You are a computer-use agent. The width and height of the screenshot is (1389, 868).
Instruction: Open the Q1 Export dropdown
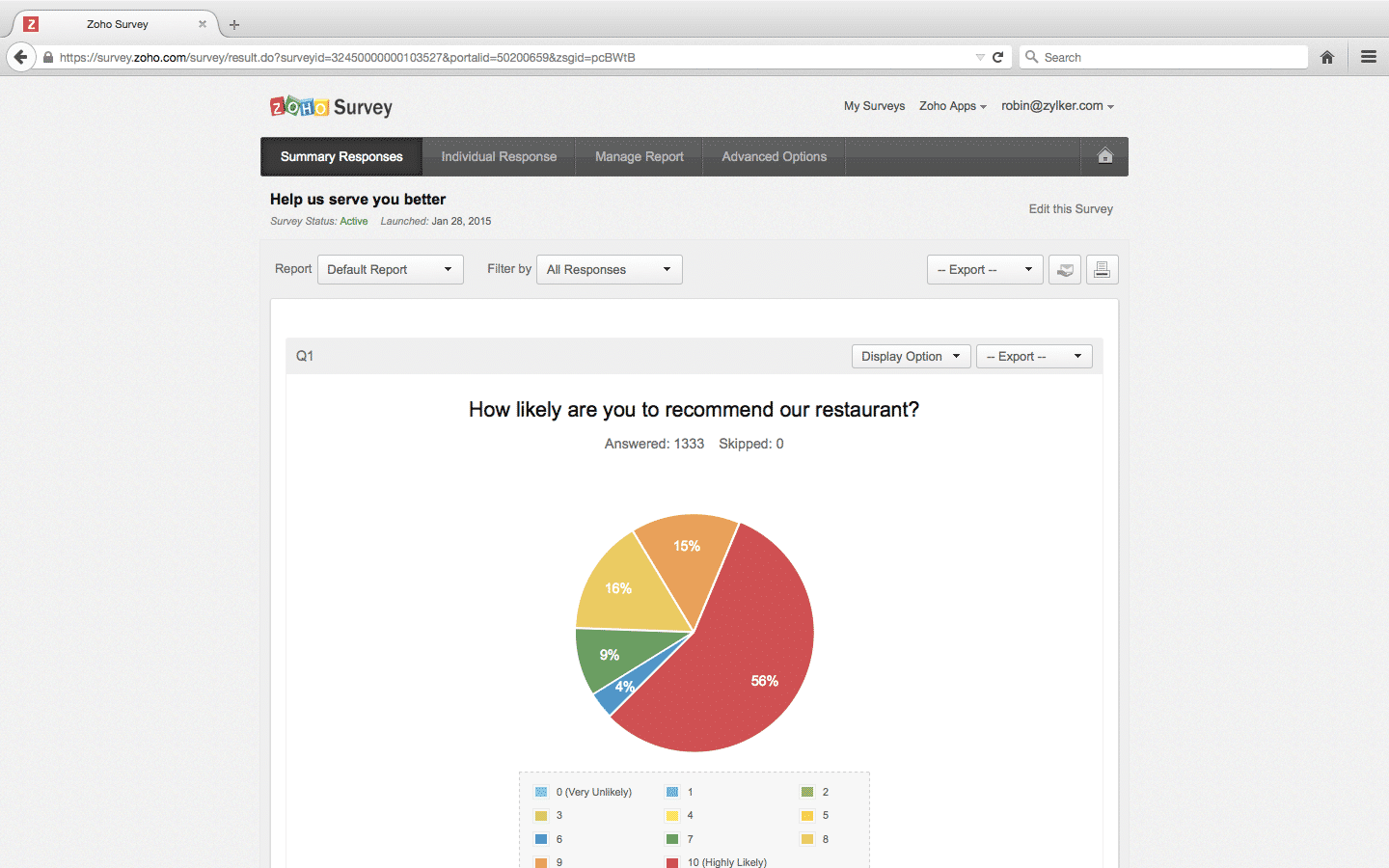[1034, 356]
